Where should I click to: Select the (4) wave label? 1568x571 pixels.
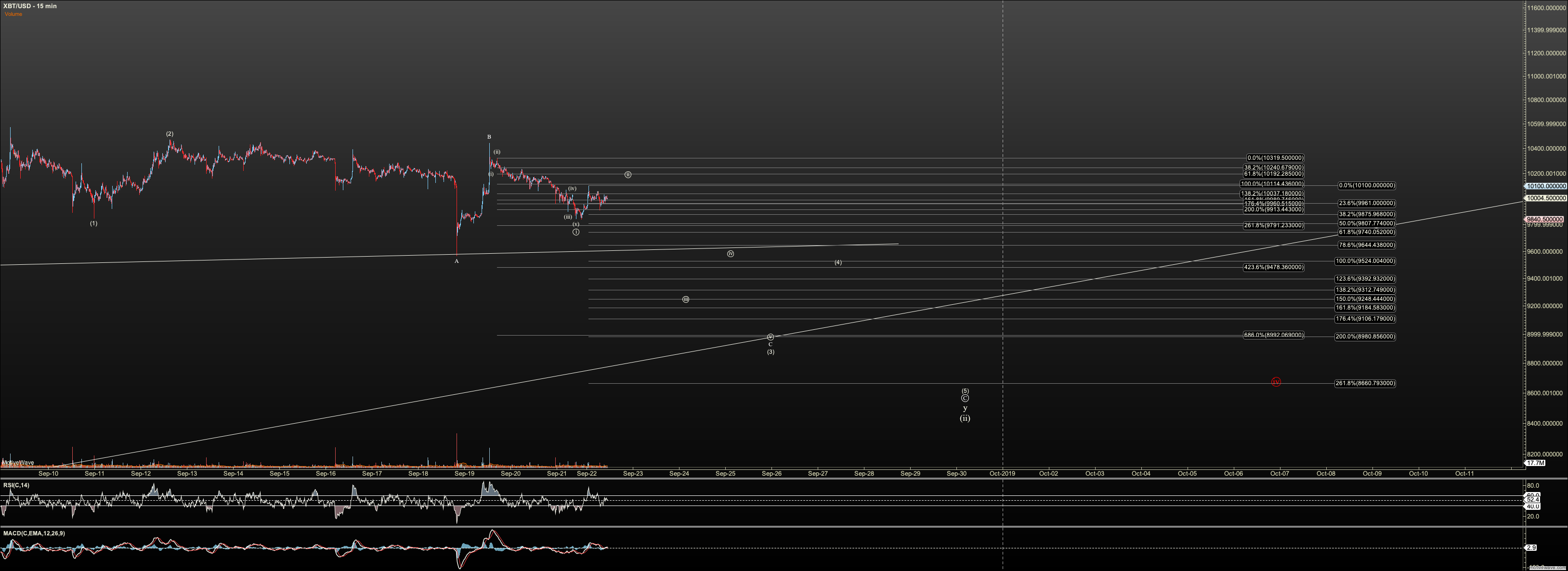(x=837, y=262)
